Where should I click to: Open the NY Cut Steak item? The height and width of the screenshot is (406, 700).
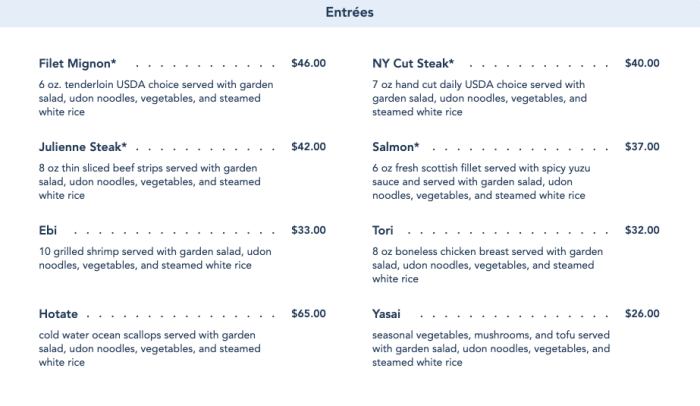pos(413,63)
